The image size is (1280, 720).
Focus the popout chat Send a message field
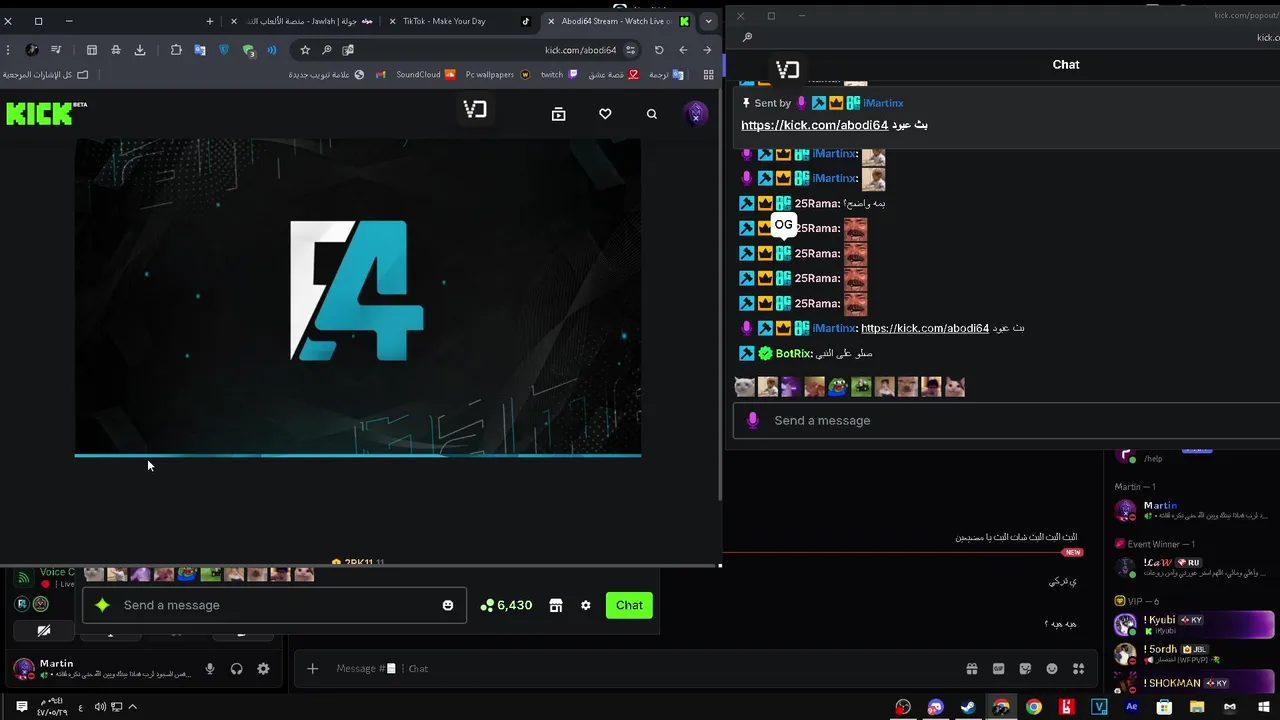pos(1007,420)
